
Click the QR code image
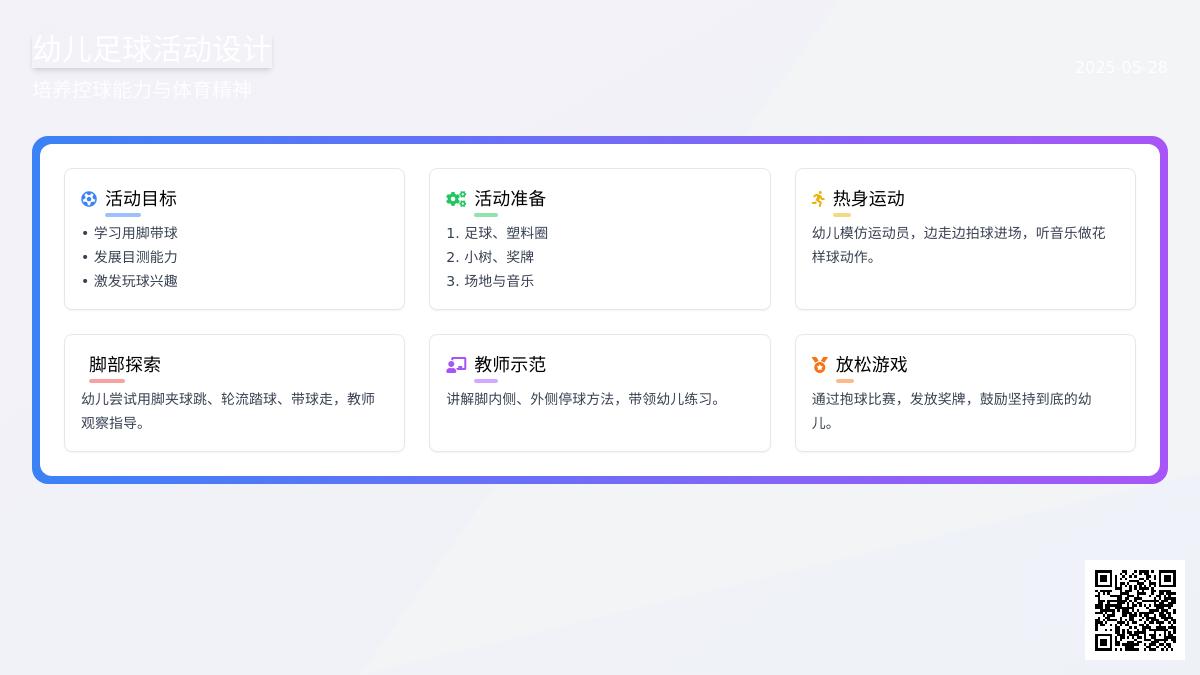(1135, 610)
